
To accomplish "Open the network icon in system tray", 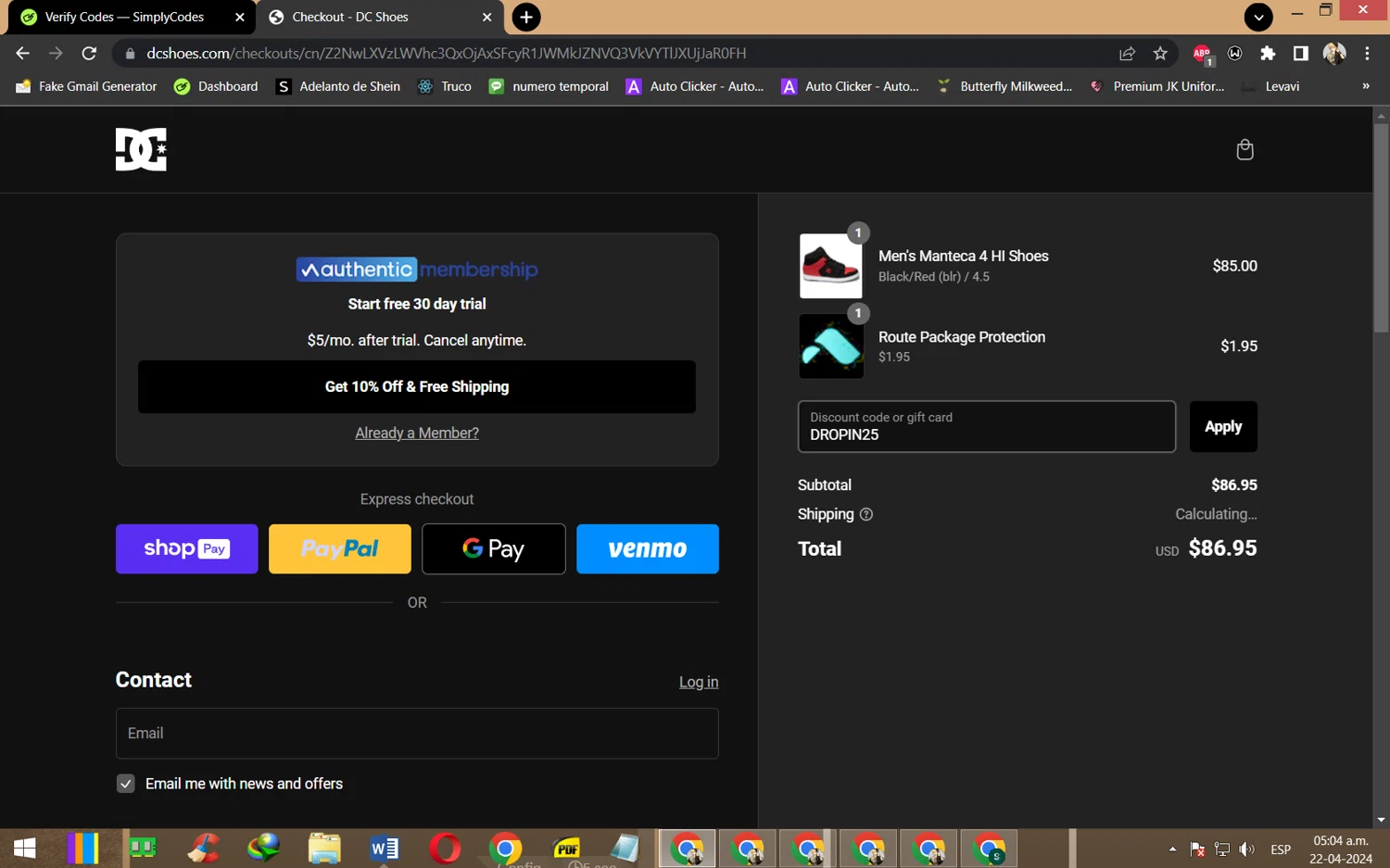I will click(x=1222, y=849).
